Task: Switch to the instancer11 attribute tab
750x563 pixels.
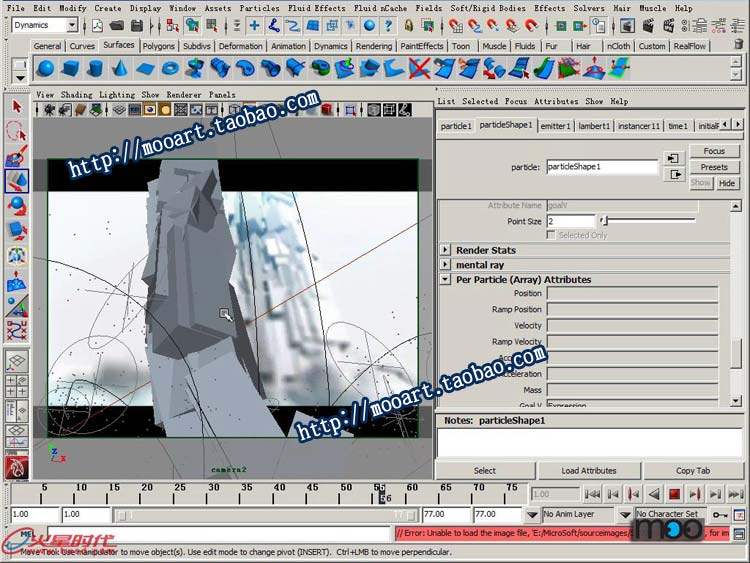Action: point(639,126)
